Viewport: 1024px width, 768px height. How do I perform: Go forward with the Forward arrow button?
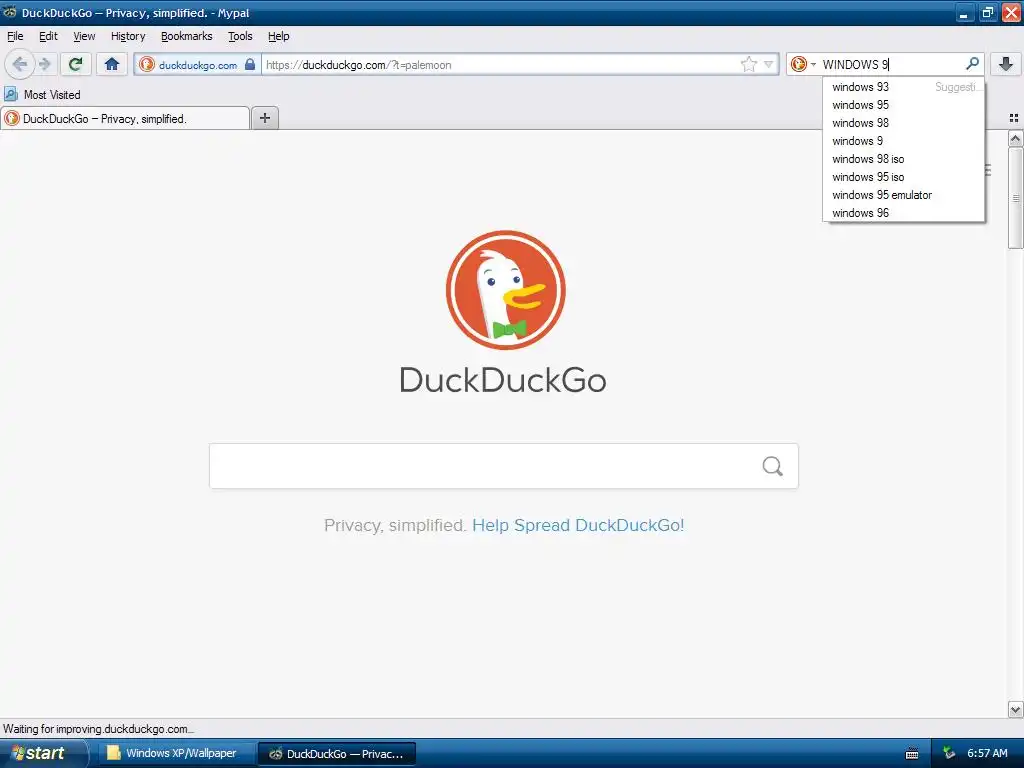pos(45,64)
